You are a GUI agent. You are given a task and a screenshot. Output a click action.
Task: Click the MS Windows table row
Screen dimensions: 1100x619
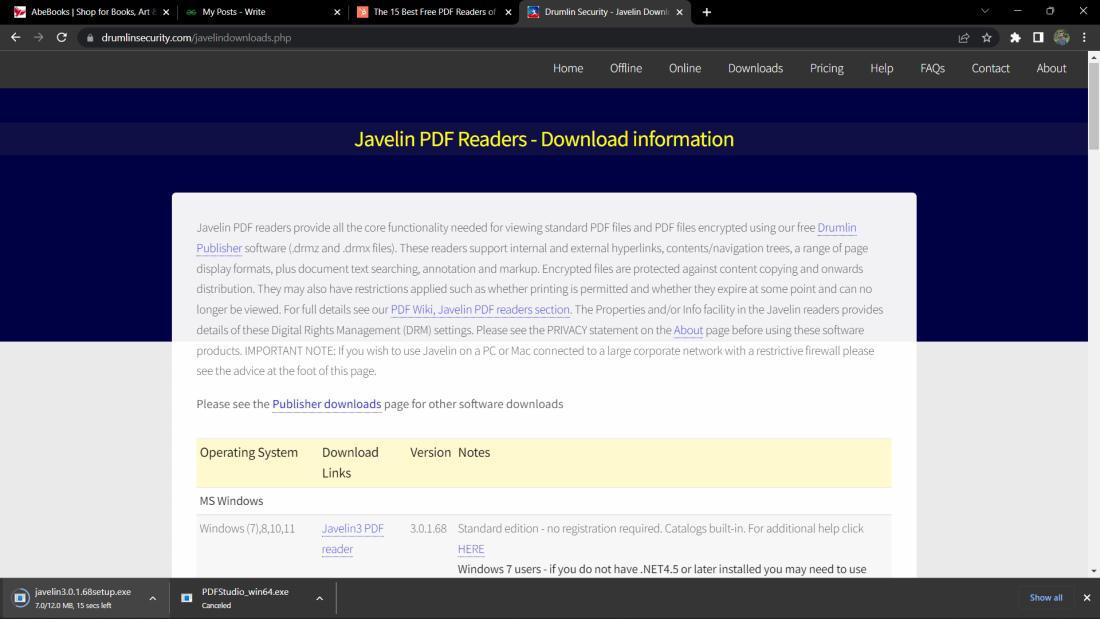[544, 501]
